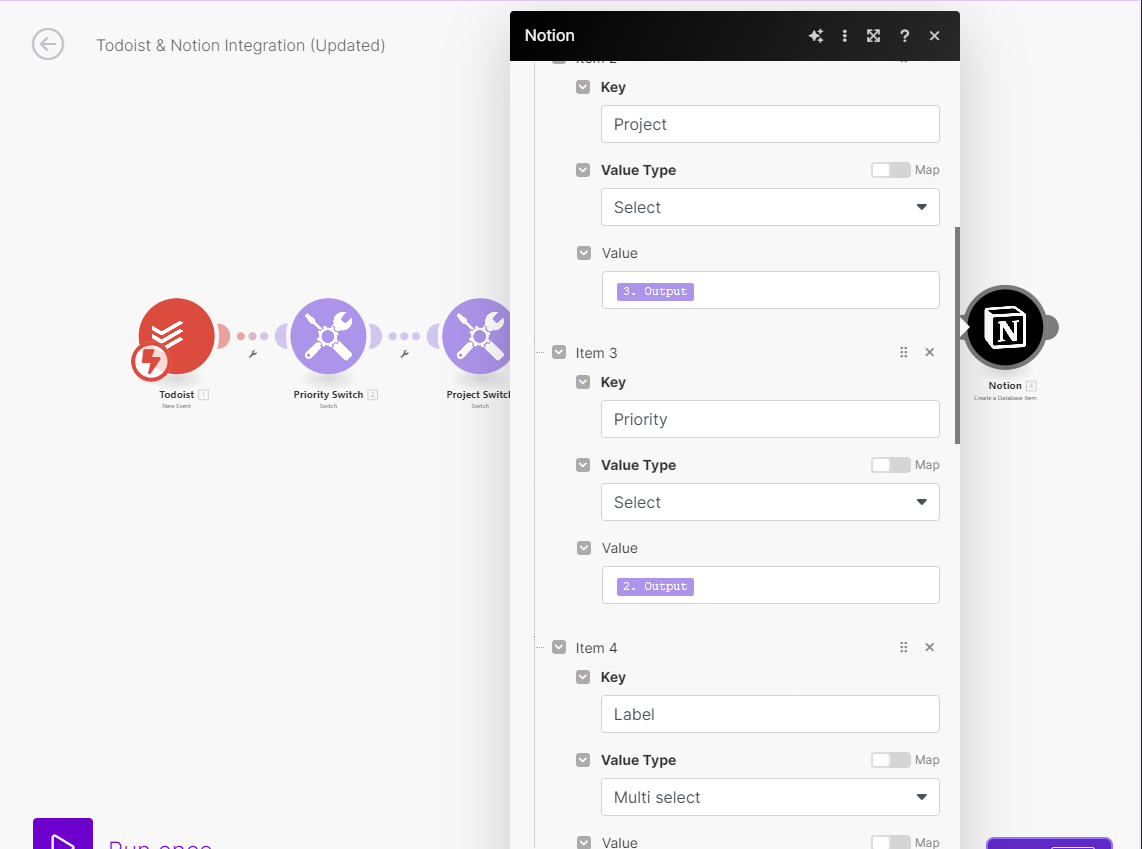The height and width of the screenshot is (849, 1142).
Task: Click the drag handle for Item 4
Action: (x=904, y=647)
